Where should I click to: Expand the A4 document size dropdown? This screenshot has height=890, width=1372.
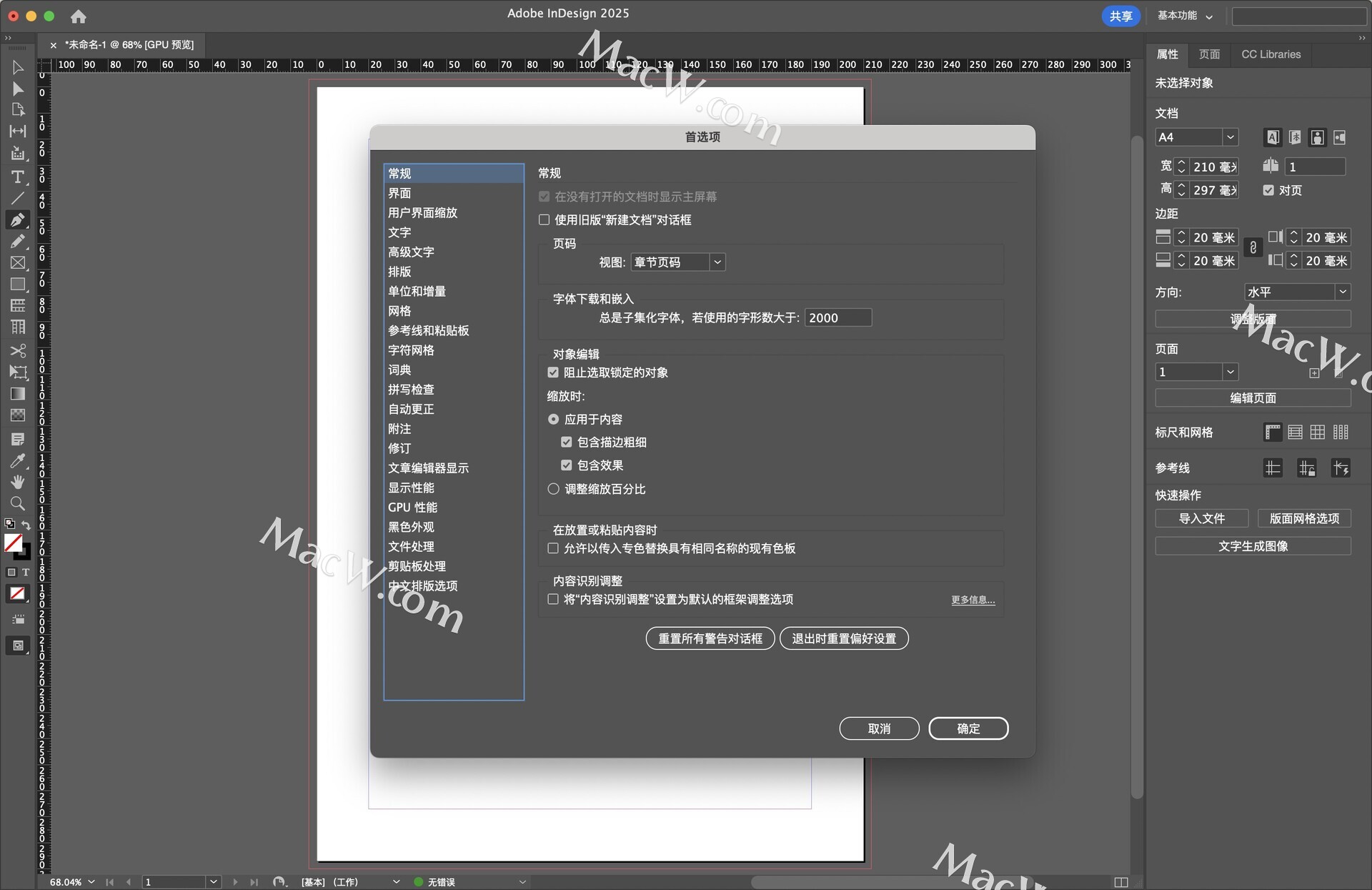pos(1230,137)
